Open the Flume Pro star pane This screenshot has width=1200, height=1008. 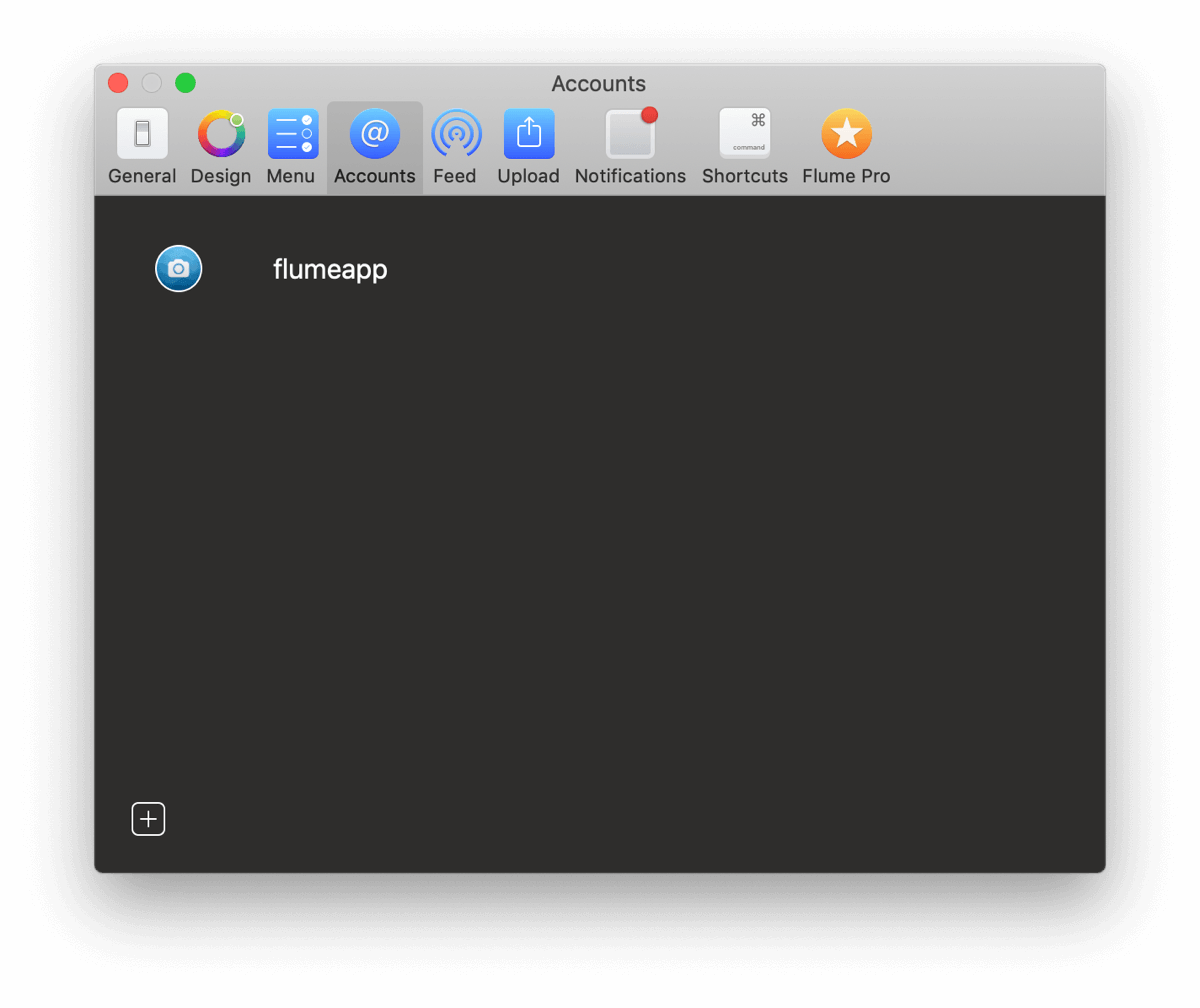pyautogui.click(x=846, y=147)
